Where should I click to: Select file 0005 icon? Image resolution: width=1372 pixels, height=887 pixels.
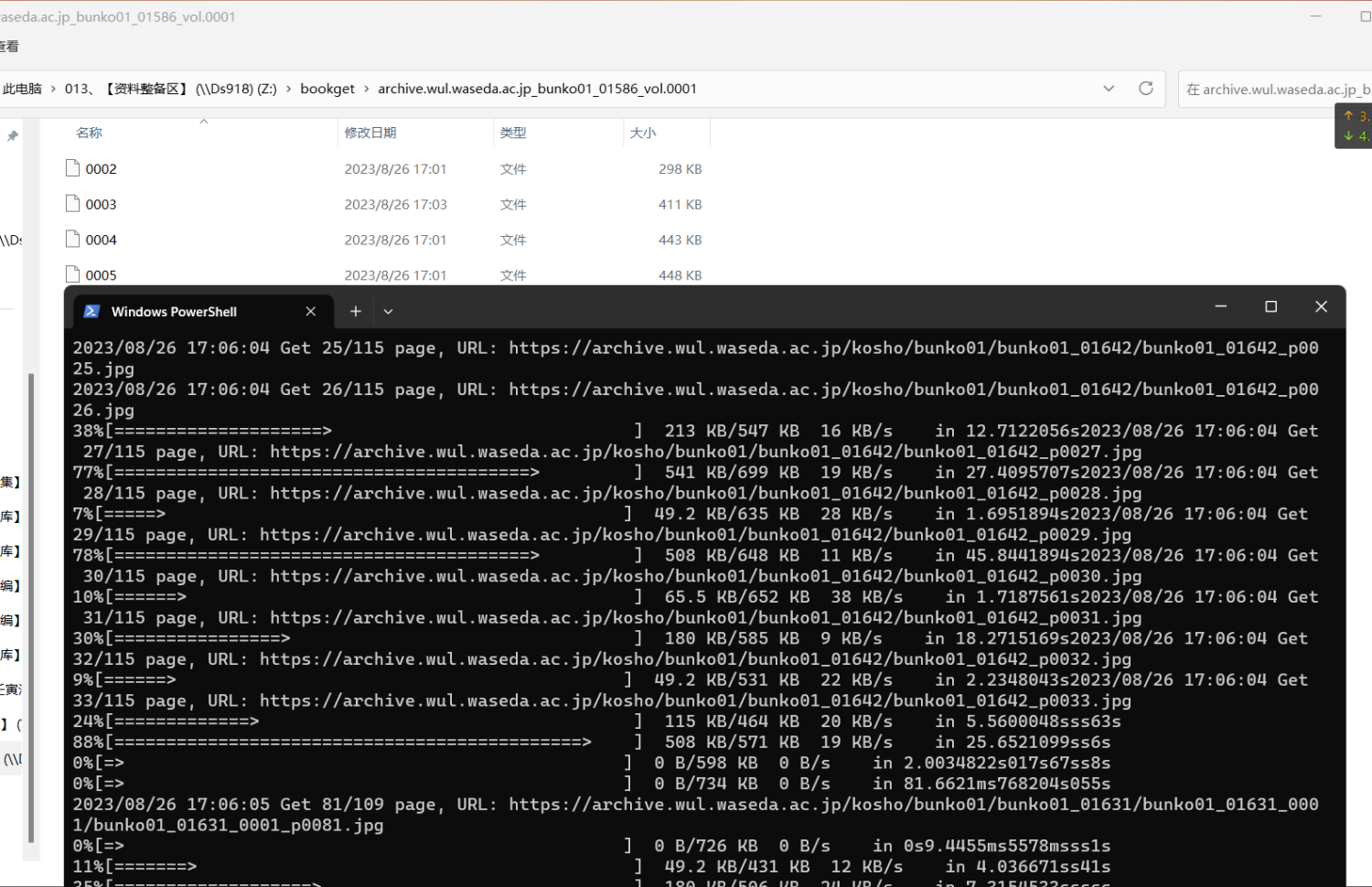coord(73,274)
